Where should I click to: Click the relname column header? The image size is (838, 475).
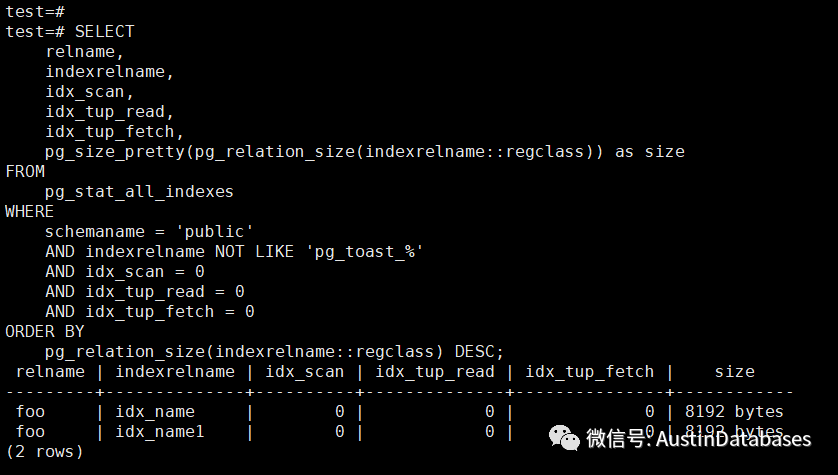(x=50, y=371)
